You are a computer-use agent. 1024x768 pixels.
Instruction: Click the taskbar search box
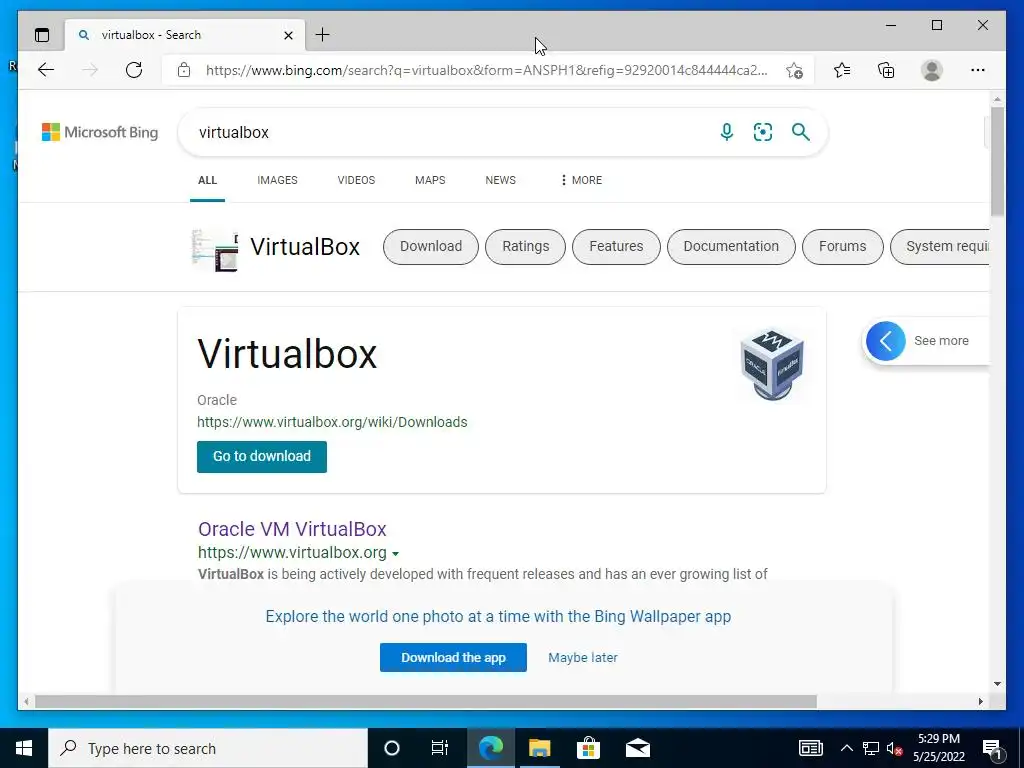(x=208, y=748)
